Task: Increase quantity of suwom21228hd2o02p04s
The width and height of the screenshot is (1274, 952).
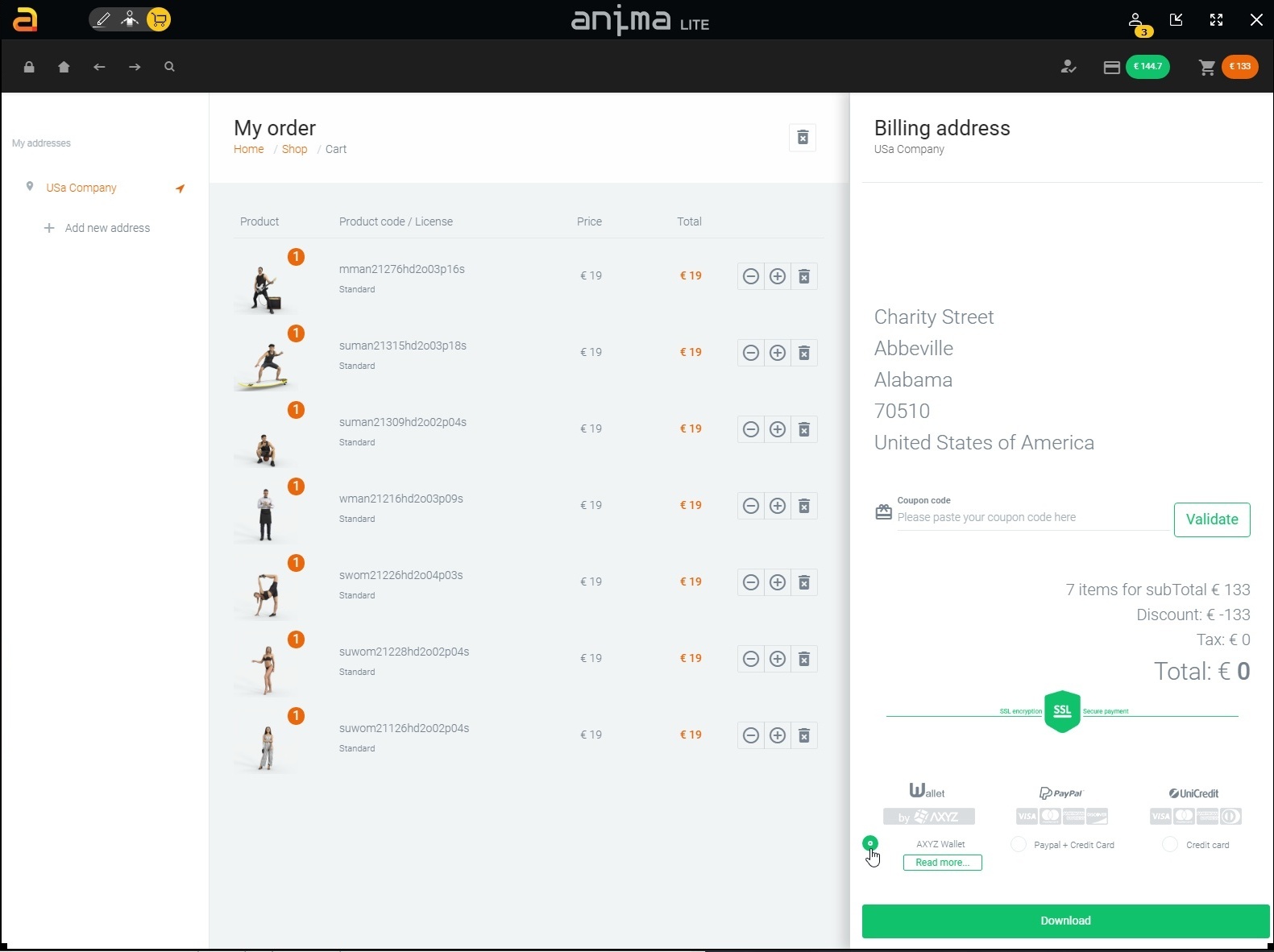Action: 777,659
